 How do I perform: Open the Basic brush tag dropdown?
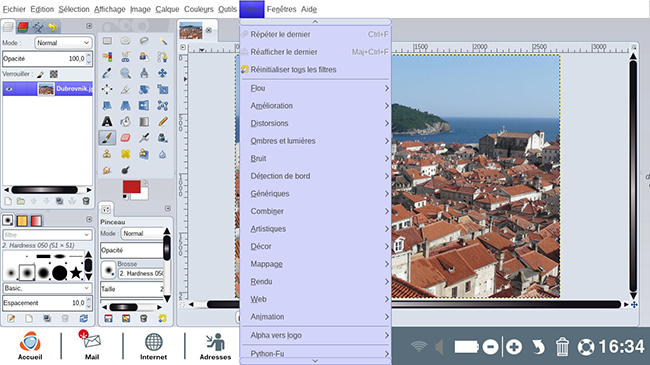coord(47,288)
